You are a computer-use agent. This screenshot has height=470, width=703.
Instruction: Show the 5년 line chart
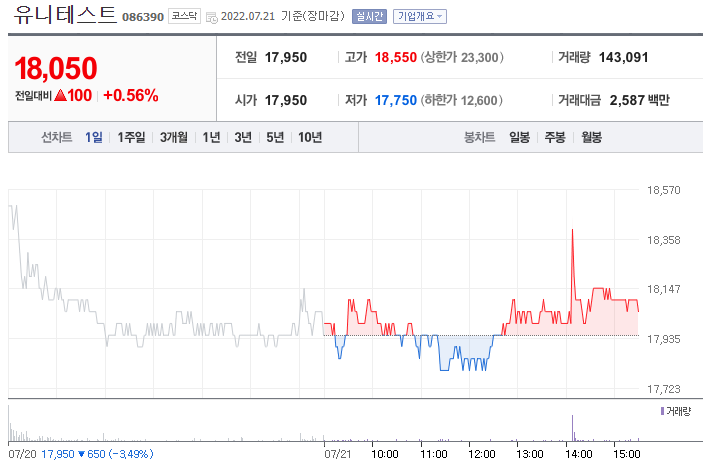[x=275, y=137]
